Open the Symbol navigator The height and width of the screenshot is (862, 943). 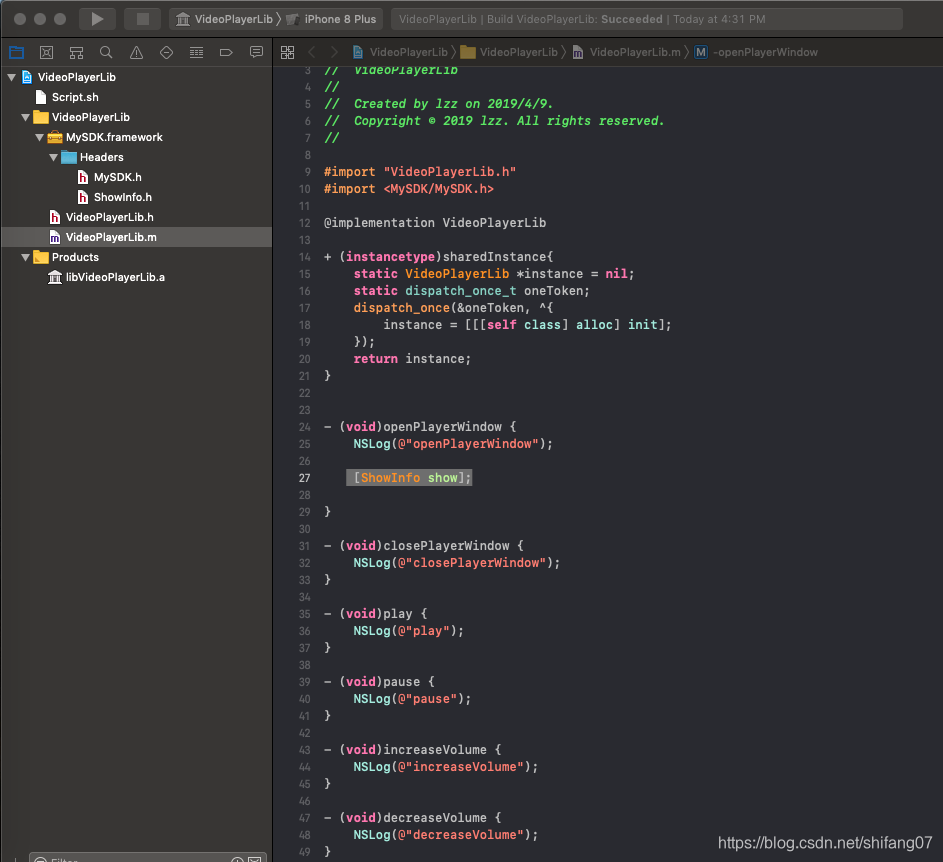tap(76, 52)
